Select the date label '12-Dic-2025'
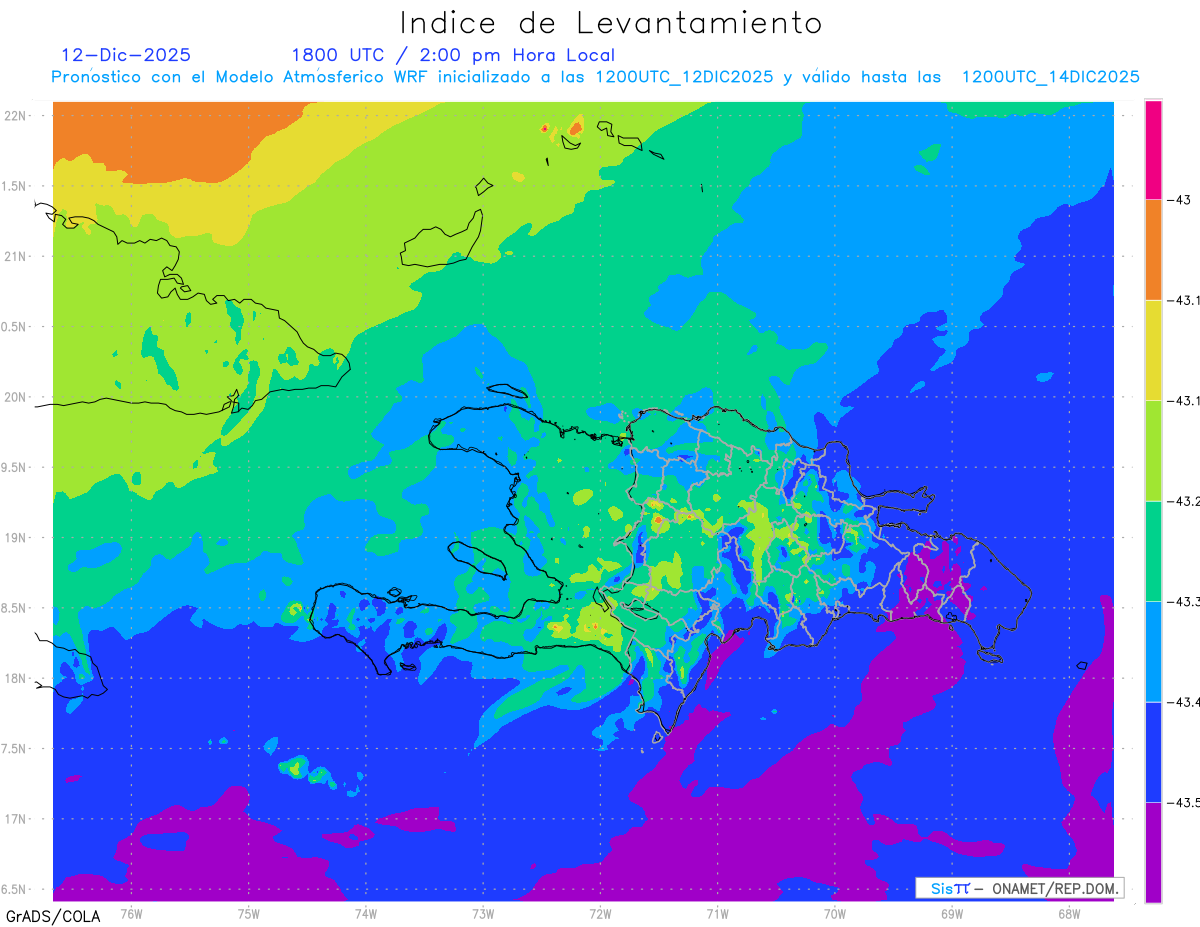The width and height of the screenshot is (1200, 927). point(126,55)
